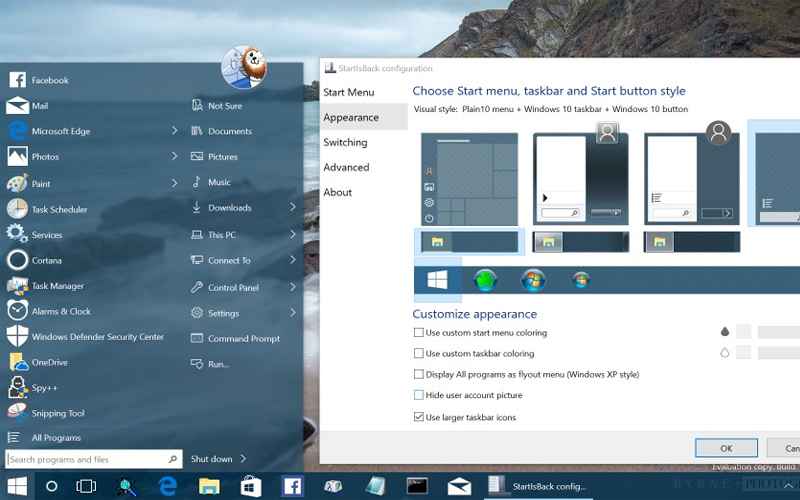Pick the taskbar color swatch
The image size is (800, 500).
pos(743,352)
